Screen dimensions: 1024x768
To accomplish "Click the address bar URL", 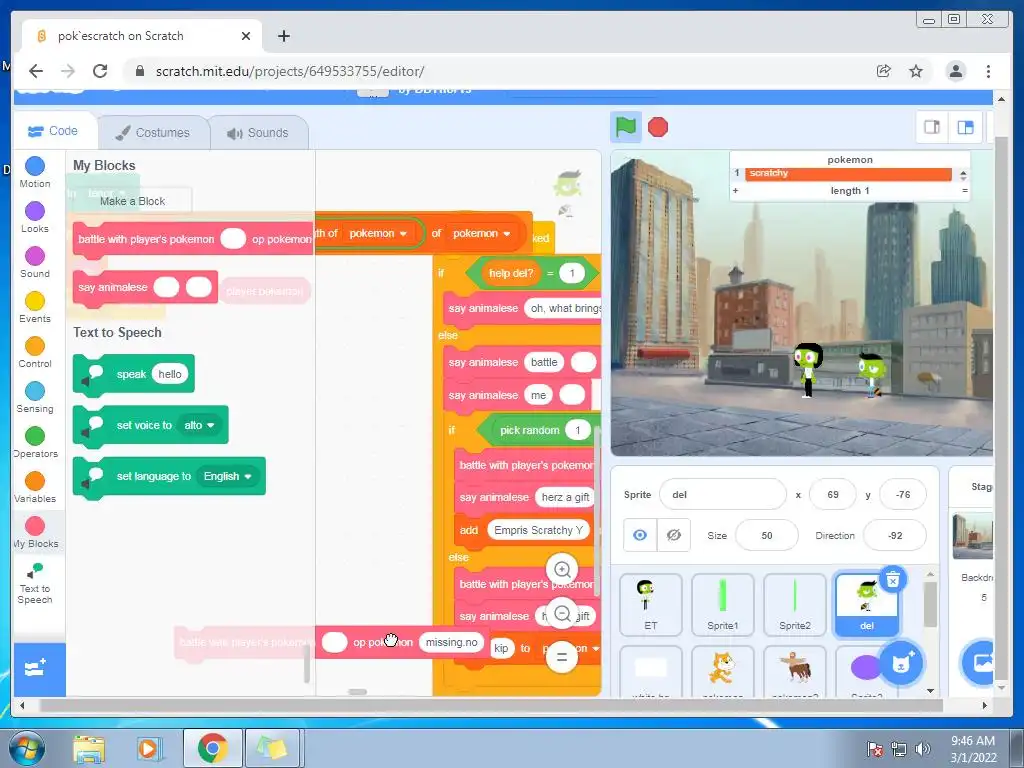I will (290, 71).
